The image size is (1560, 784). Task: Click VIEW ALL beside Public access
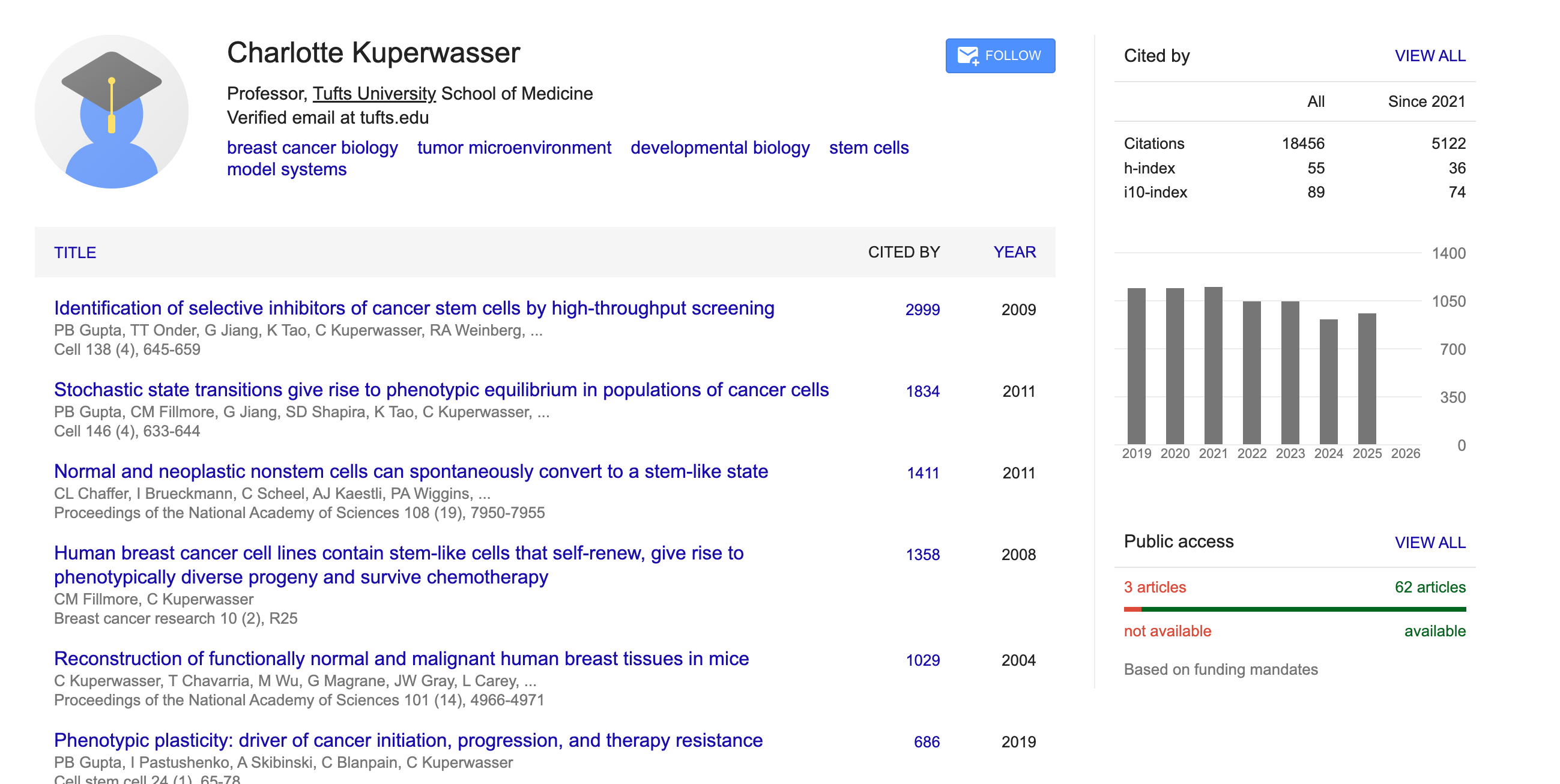pyautogui.click(x=1429, y=543)
